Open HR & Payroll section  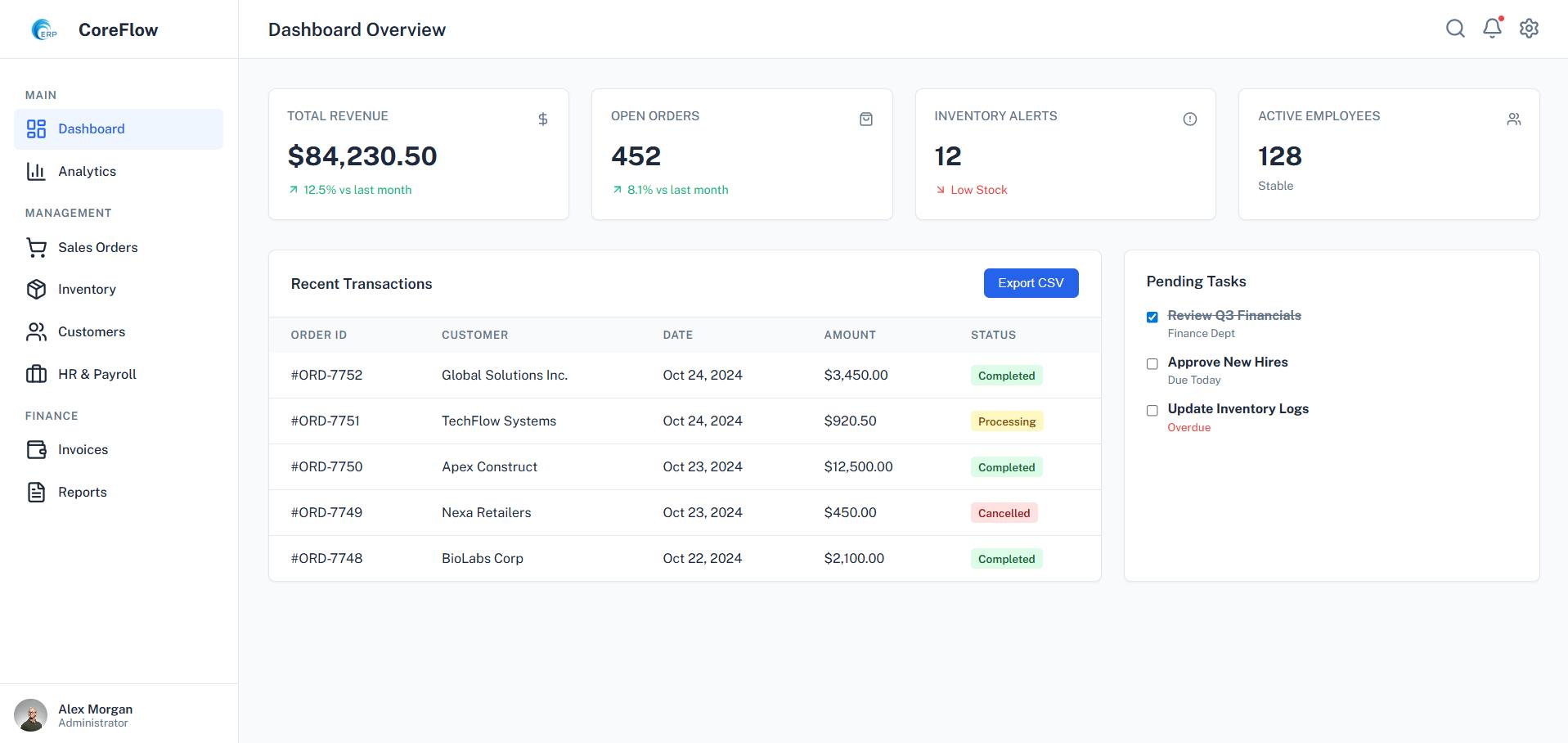[97, 374]
